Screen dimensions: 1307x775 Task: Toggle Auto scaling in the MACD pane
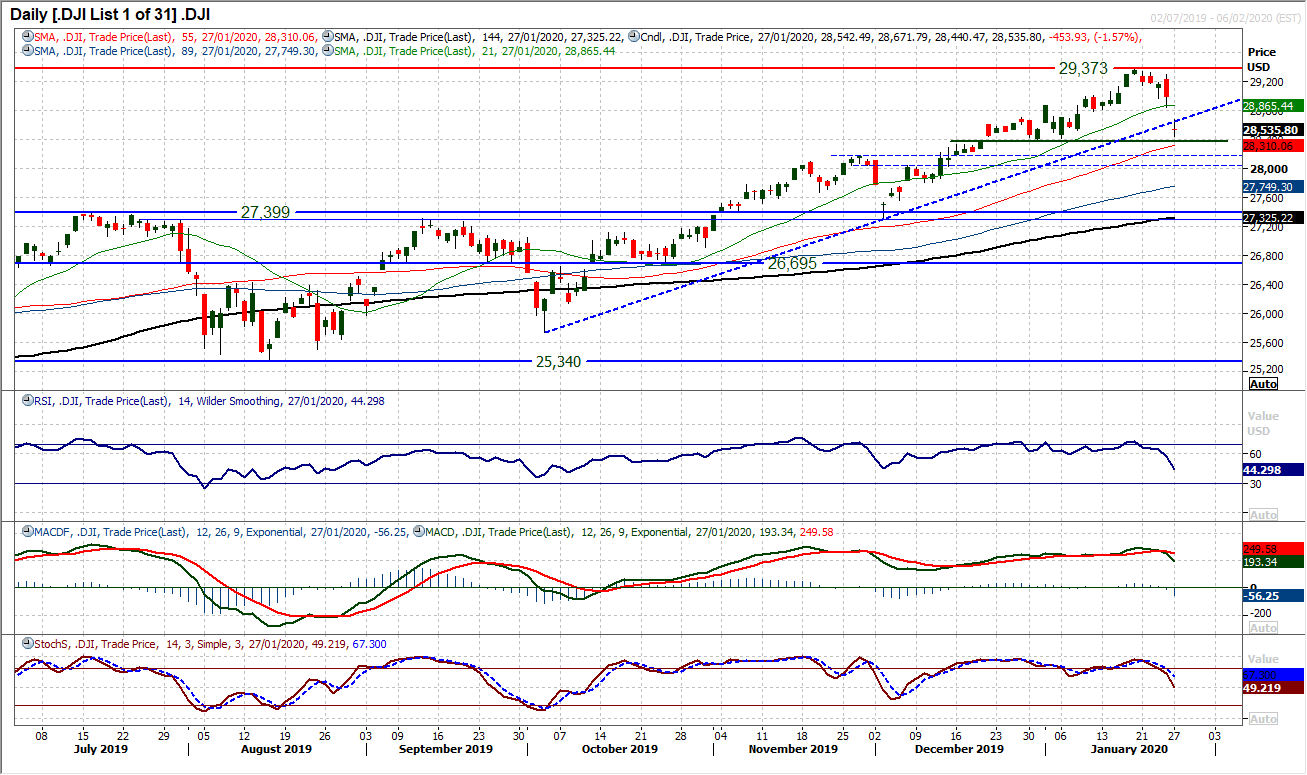click(1264, 628)
